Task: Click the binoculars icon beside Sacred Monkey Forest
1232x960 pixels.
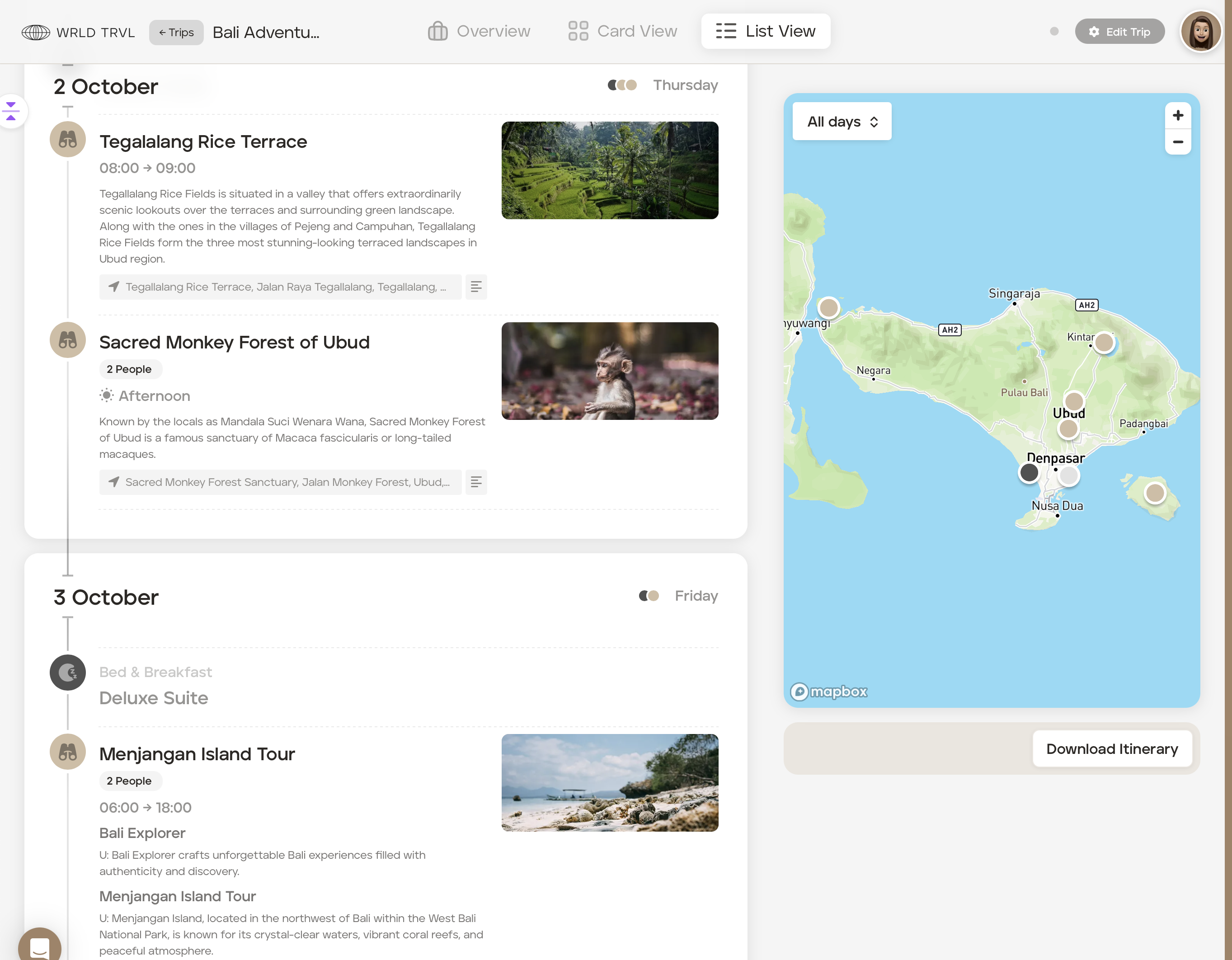Action: pos(68,340)
